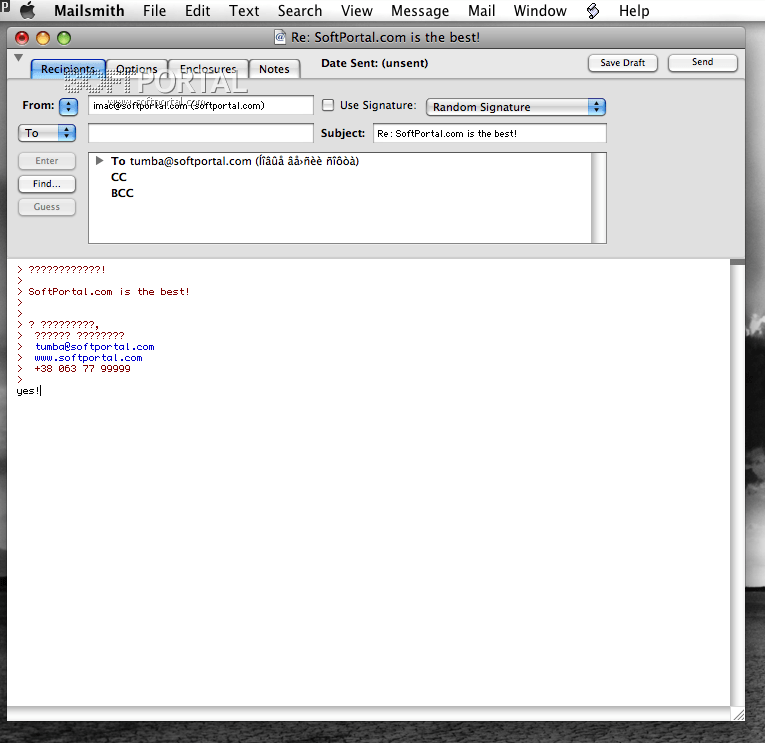Image resolution: width=765 pixels, height=743 pixels.
Task: Click the Guess button
Action: (x=47, y=207)
